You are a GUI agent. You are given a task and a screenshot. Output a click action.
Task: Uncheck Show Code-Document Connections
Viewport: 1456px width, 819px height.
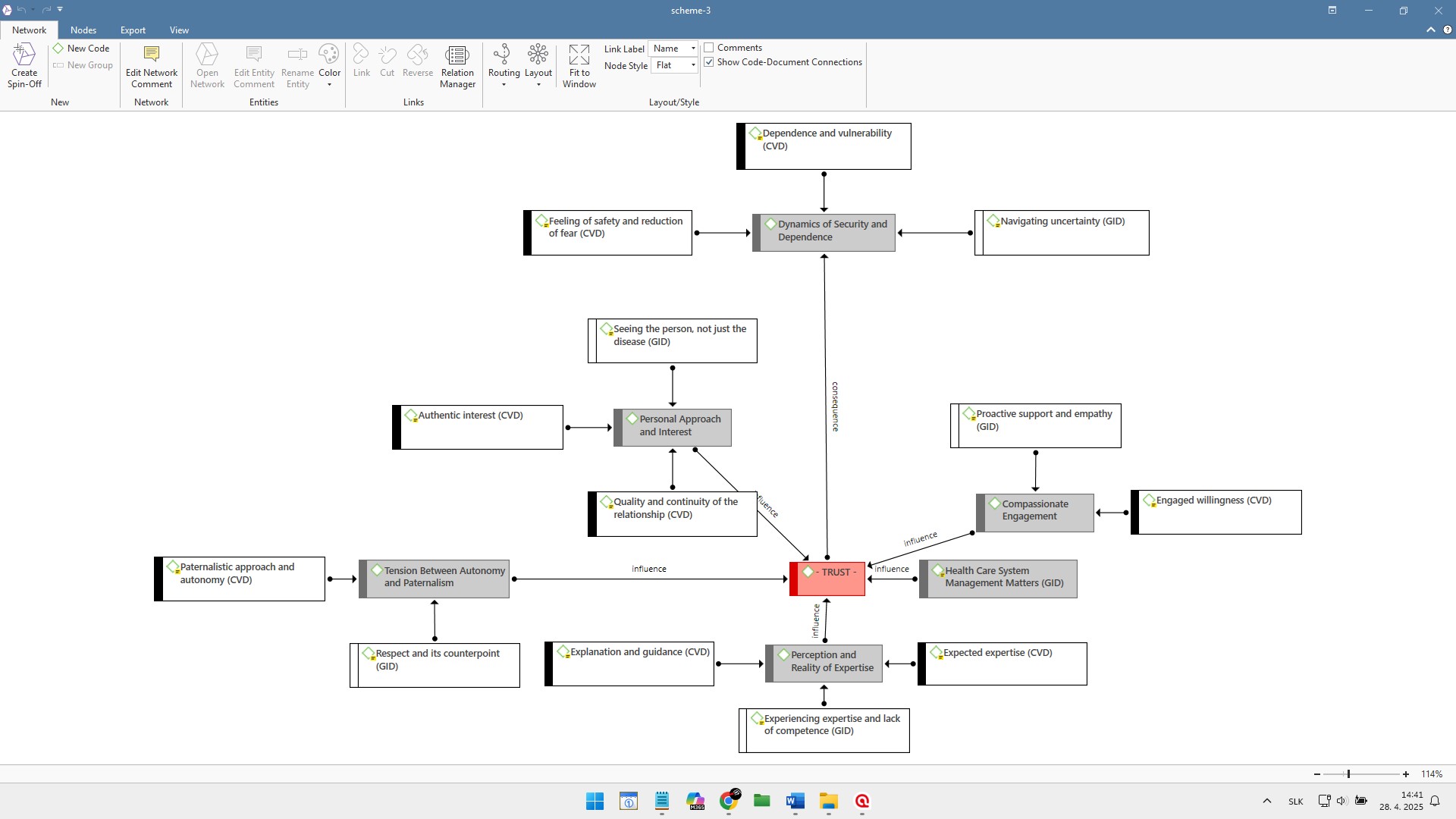709,62
